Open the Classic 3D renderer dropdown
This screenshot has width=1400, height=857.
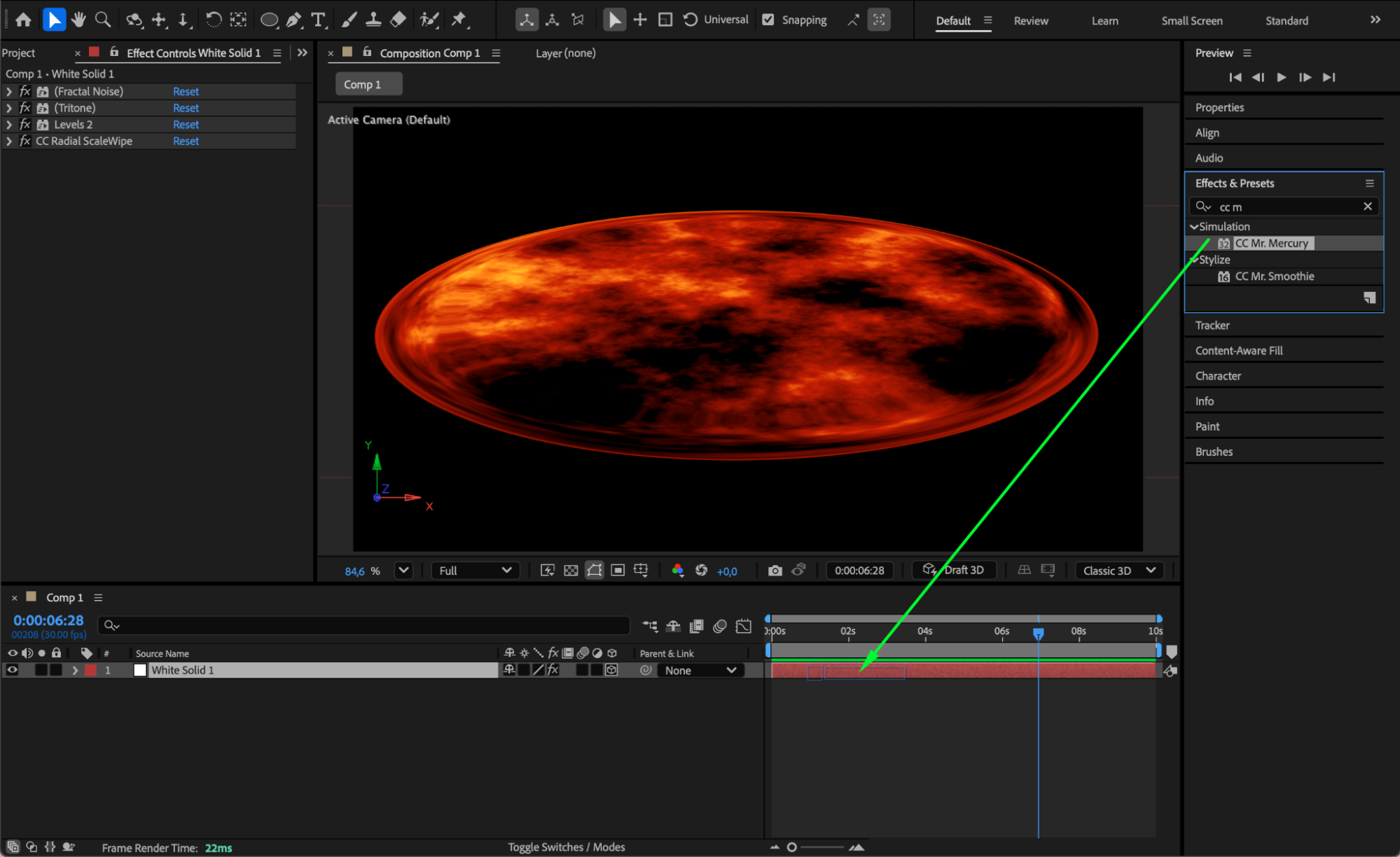click(1118, 571)
